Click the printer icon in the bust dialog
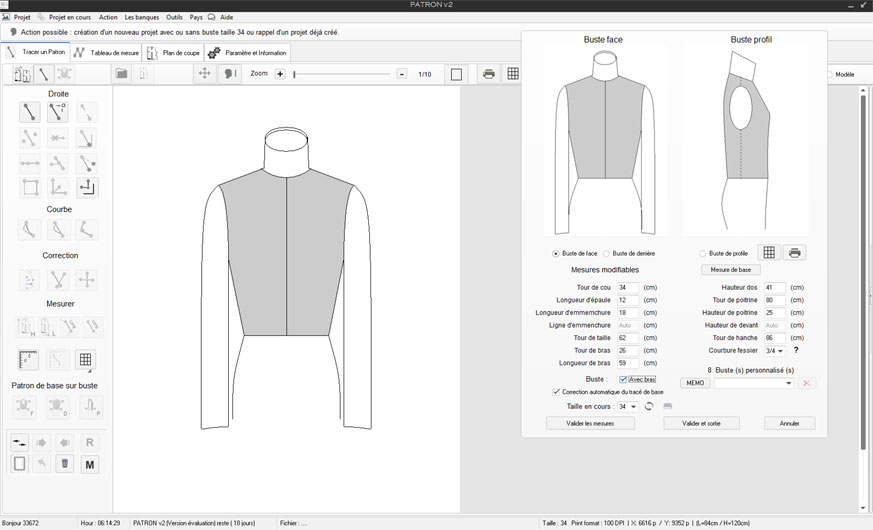This screenshot has height=530, width=873. pyautogui.click(x=794, y=253)
